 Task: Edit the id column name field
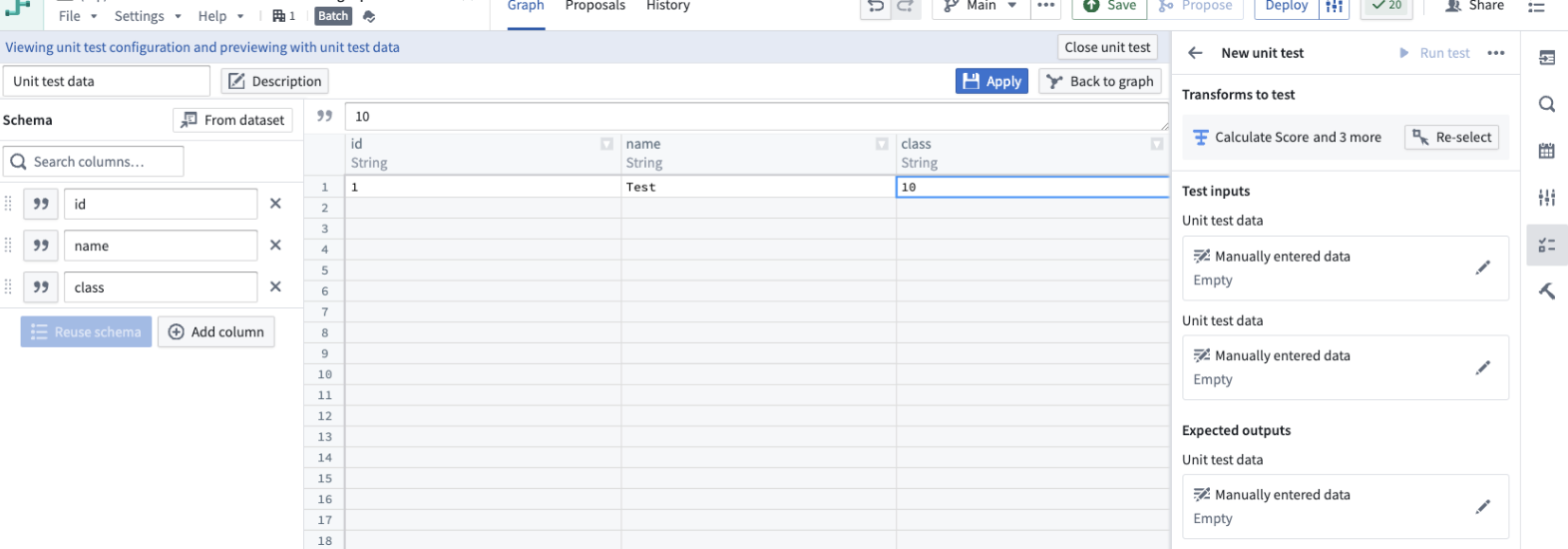161,204
